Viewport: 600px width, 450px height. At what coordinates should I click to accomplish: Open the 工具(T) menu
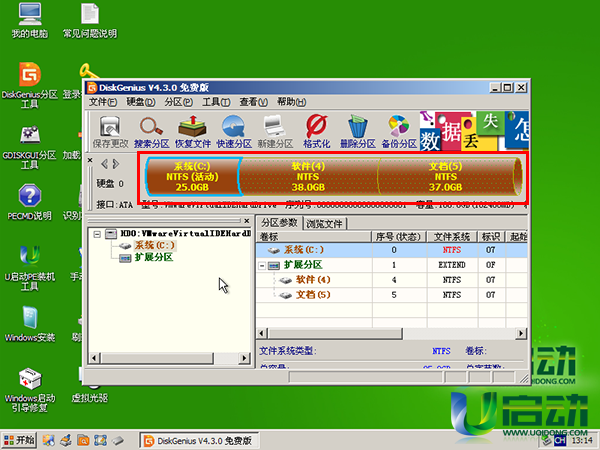coord(216,102)
